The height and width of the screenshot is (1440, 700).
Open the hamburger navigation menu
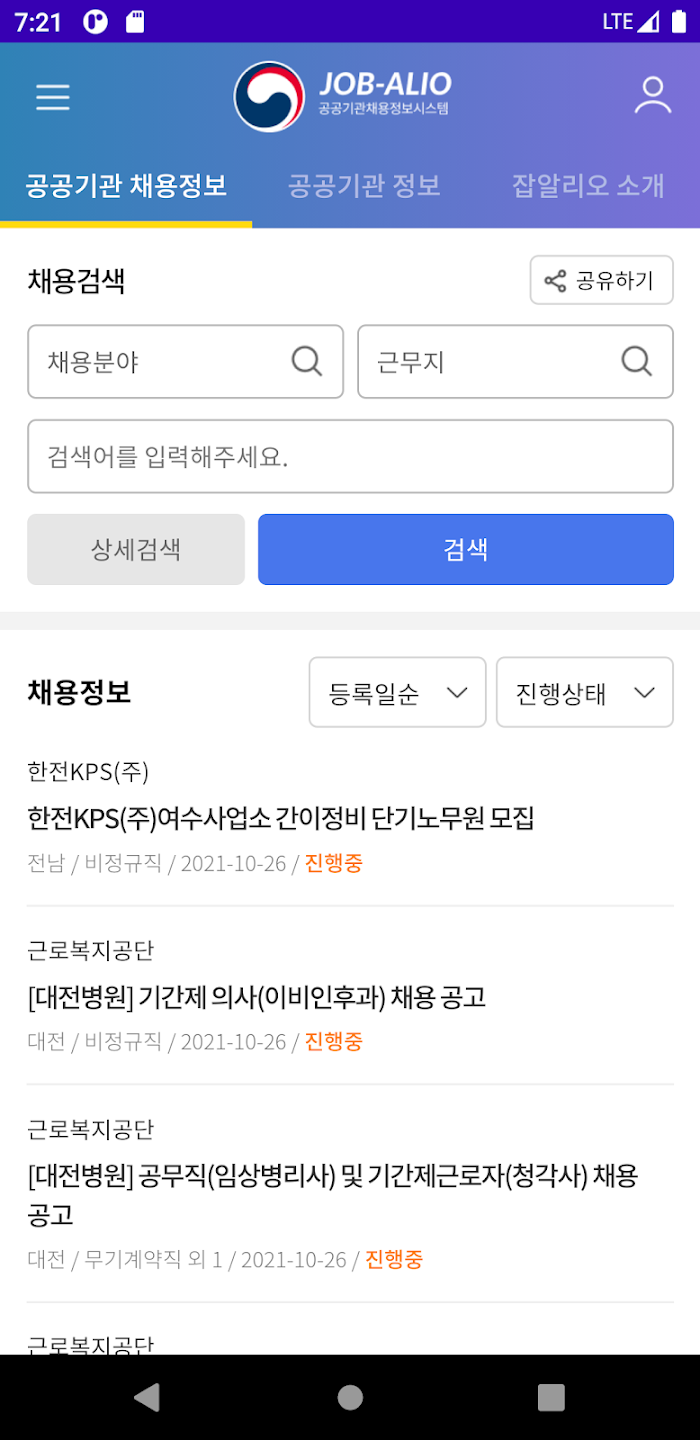(x=52, y=97)
